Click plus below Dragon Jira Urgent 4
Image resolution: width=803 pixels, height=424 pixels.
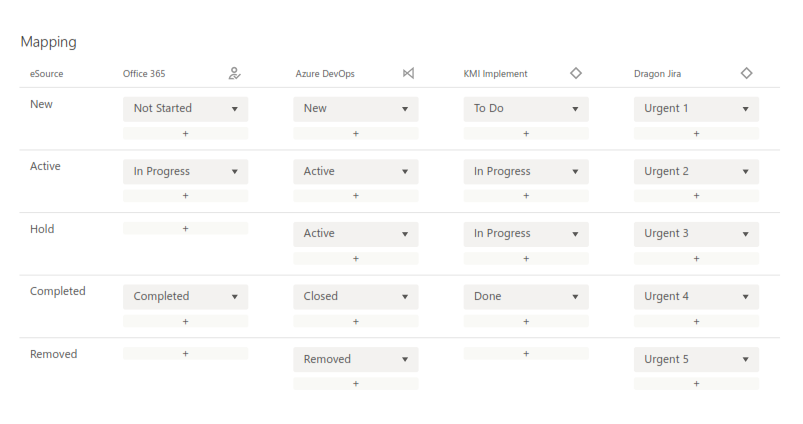[696, 321]
